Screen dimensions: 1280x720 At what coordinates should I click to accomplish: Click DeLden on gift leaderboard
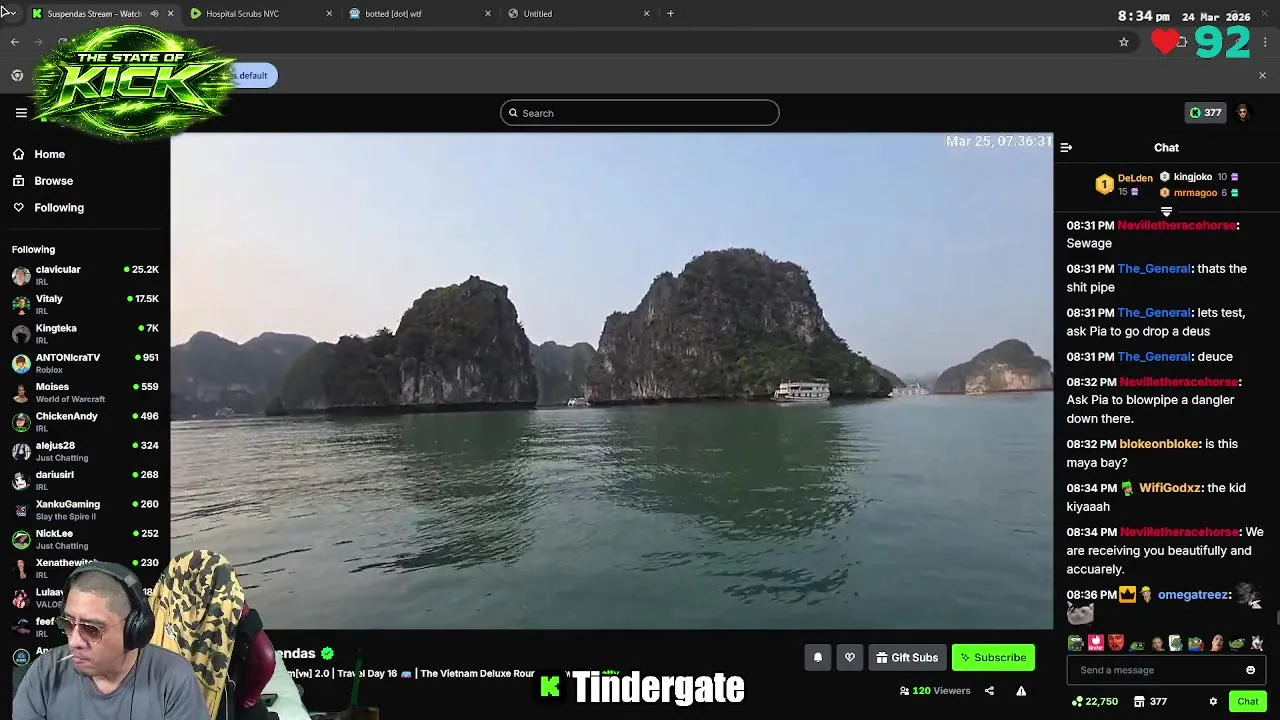[x=1135, y=178]
